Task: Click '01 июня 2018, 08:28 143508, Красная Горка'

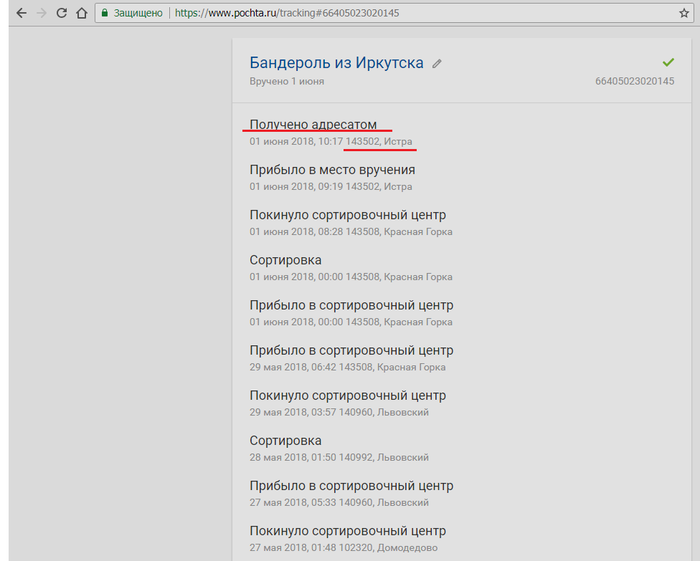Action: pyautogui.click(x=351, y=232)
